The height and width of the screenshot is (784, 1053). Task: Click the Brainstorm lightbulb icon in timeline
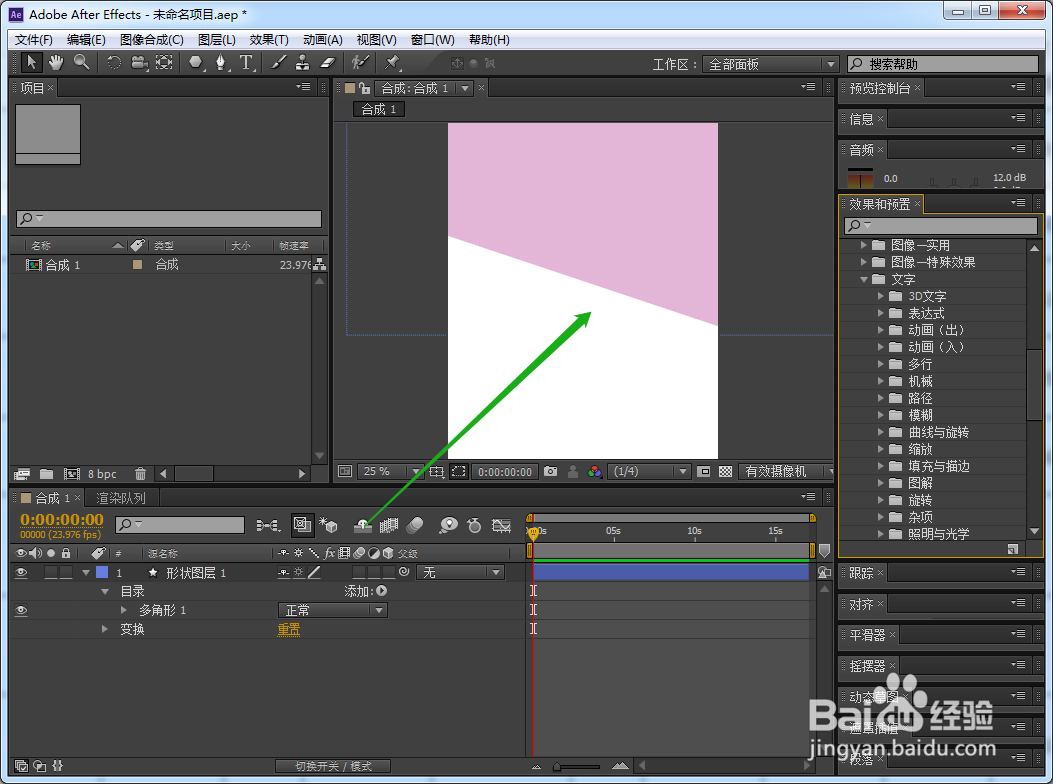pos(448,525)
